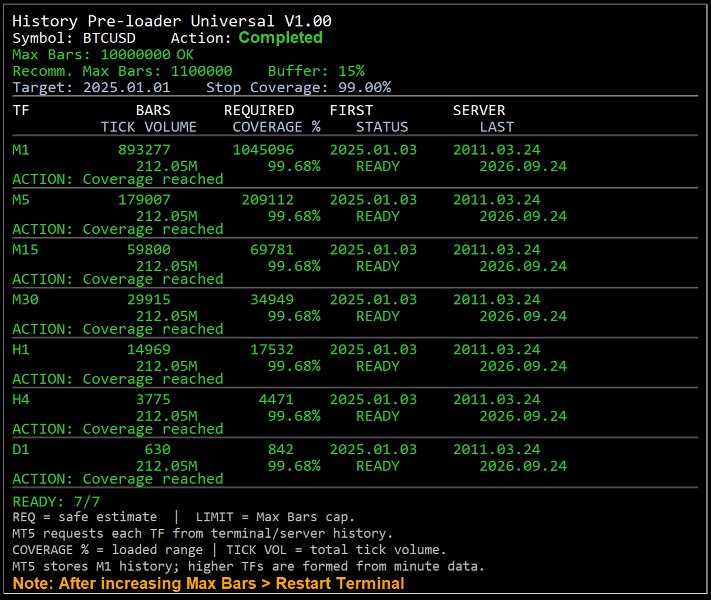Click the 'Stop Coverage: 99.00%' value

(x=299, y=88)
